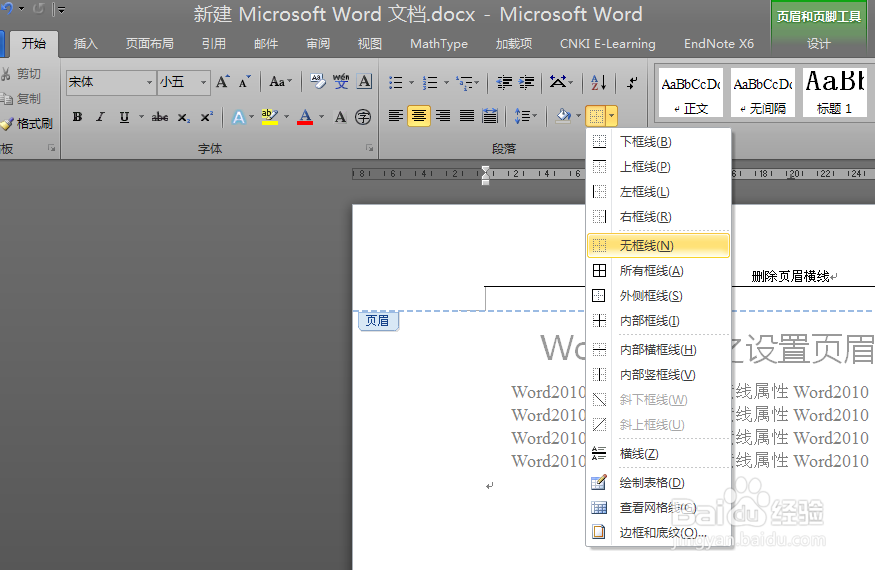Click the sort icon
The image size is (875, 570).
pos(599,83)
